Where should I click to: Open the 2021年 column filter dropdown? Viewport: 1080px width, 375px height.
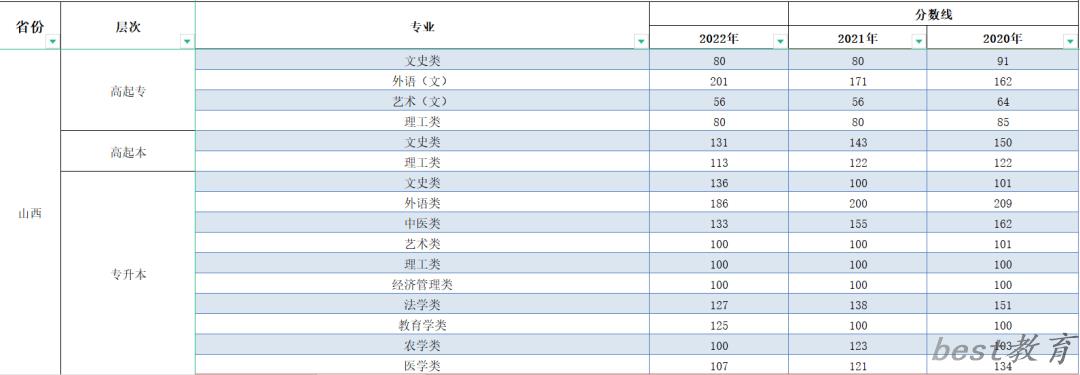click(x=918, y=42)
